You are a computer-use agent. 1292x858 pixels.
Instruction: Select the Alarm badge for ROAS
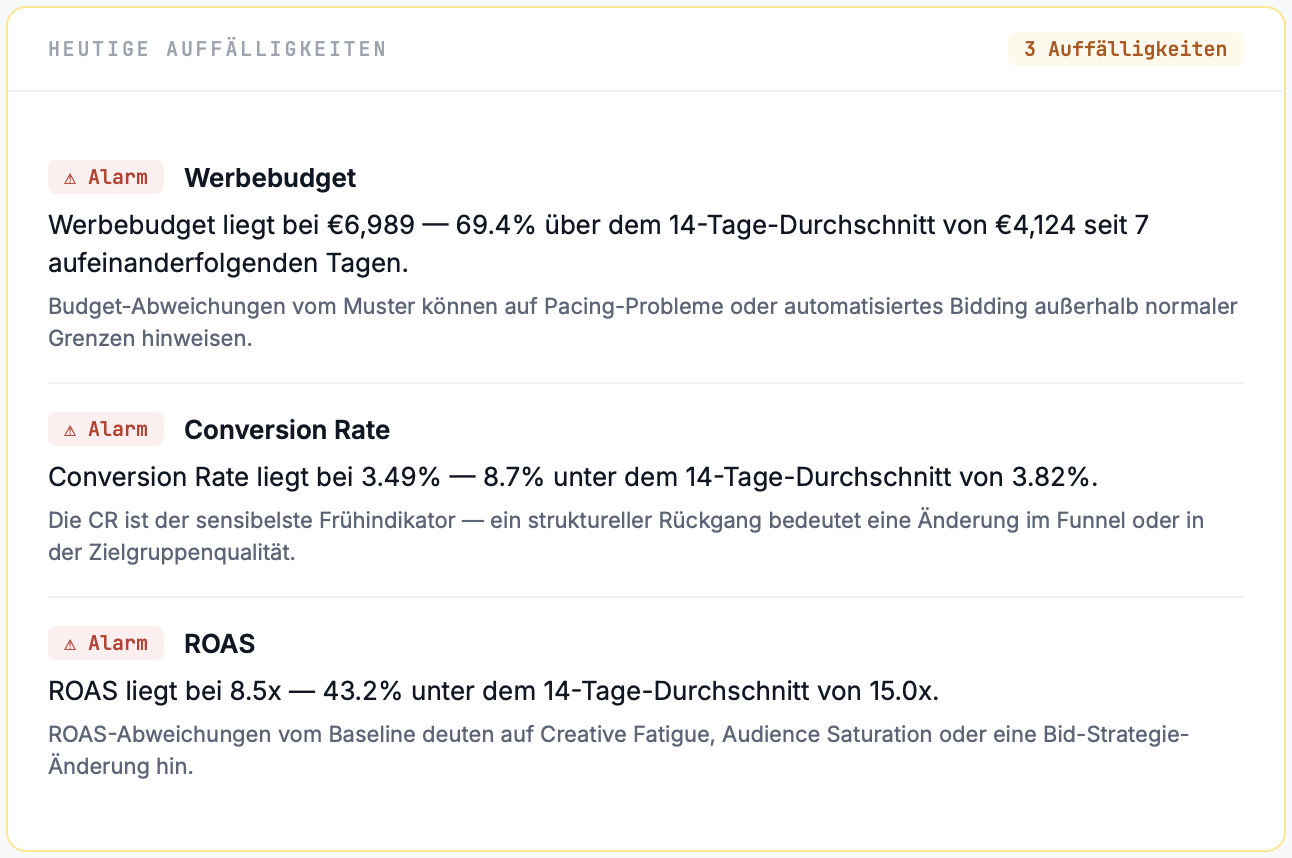106,644
